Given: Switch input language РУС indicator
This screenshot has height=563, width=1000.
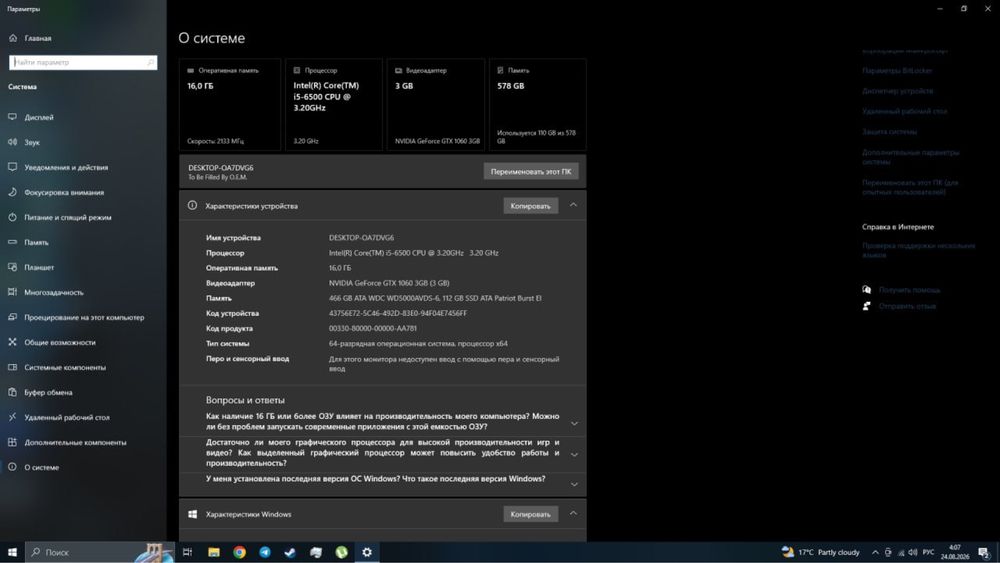Looking at the screenshot, I should [929, 552].
